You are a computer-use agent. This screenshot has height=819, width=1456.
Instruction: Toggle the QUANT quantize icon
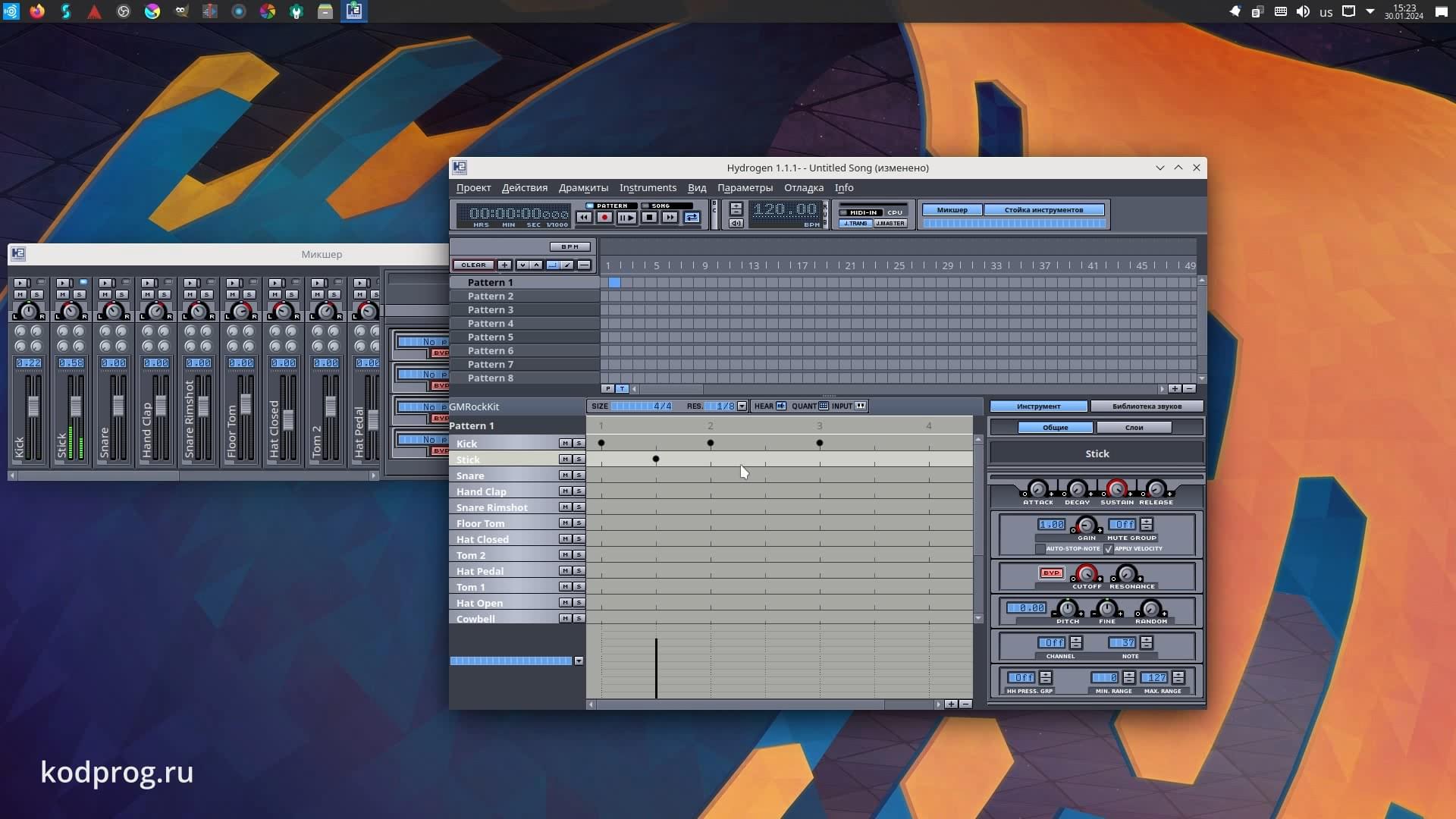(824, 406)
